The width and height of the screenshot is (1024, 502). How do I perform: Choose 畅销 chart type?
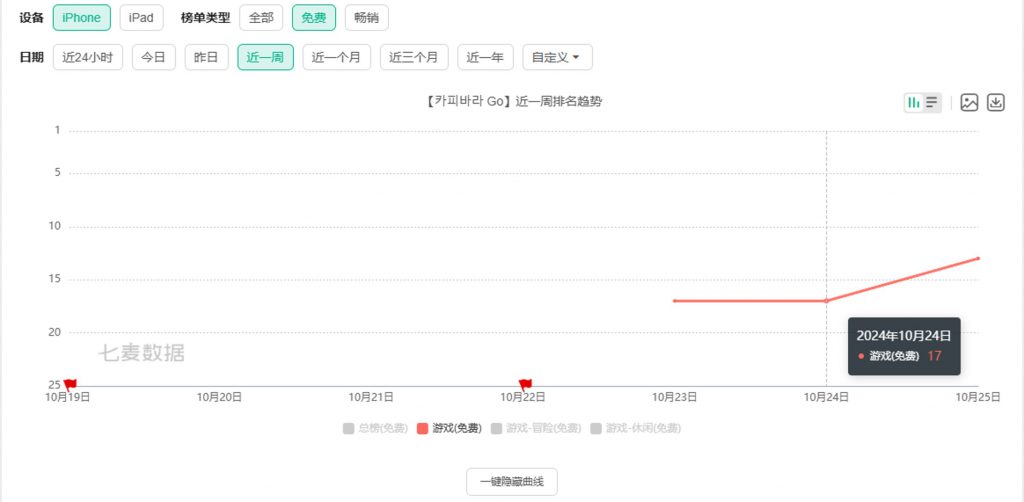pyautogui.click(x=366, y=18)
